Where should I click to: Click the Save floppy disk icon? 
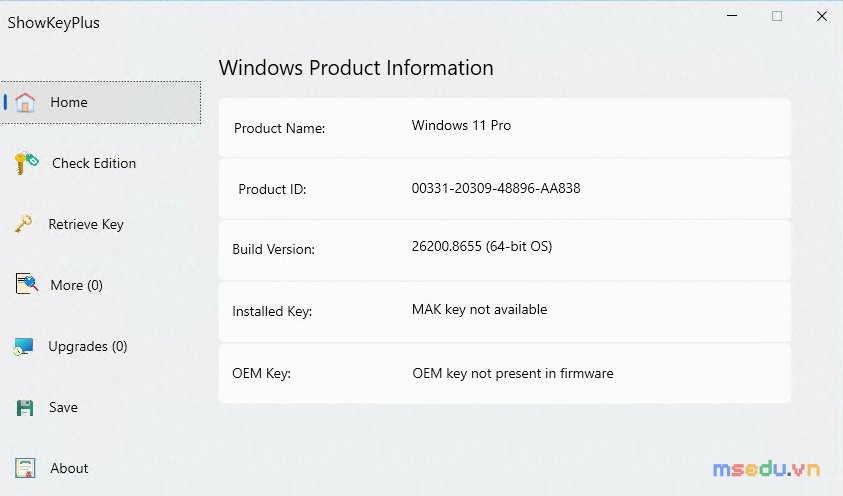click(x=25, y=407)
